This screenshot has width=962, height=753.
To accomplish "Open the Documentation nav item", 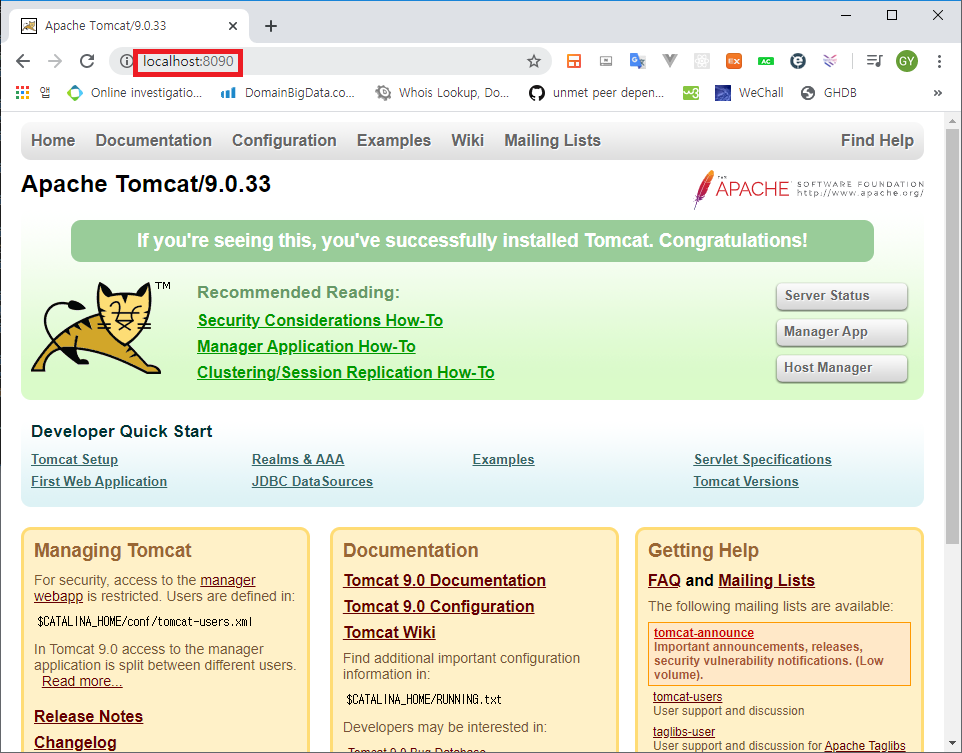I will [x=153, y=141].
